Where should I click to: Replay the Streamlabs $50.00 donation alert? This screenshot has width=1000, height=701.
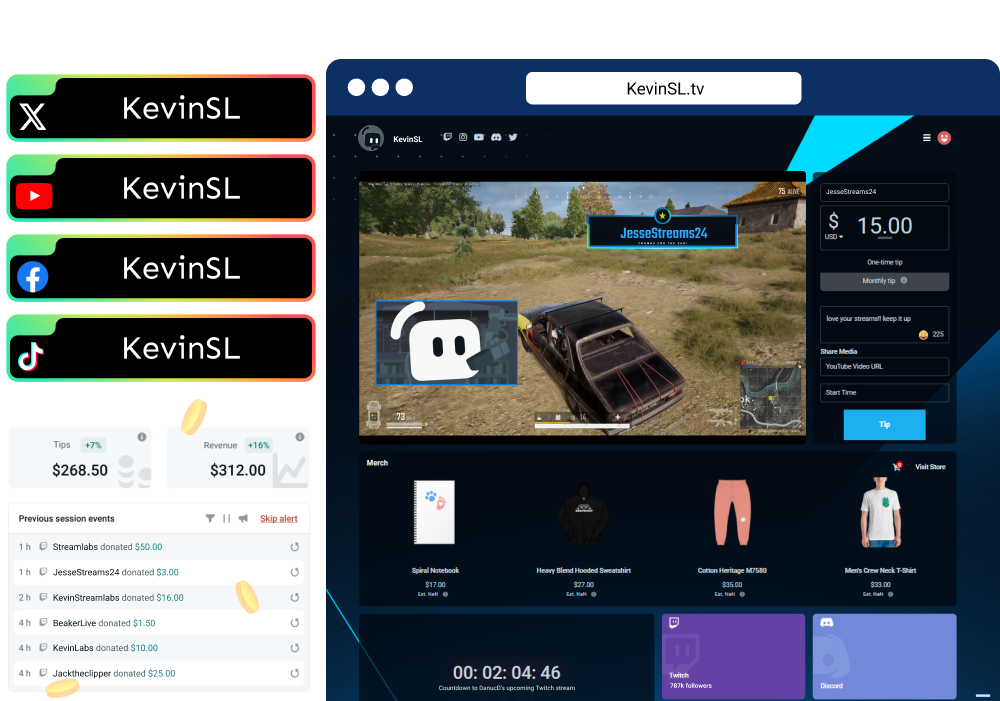294,547
